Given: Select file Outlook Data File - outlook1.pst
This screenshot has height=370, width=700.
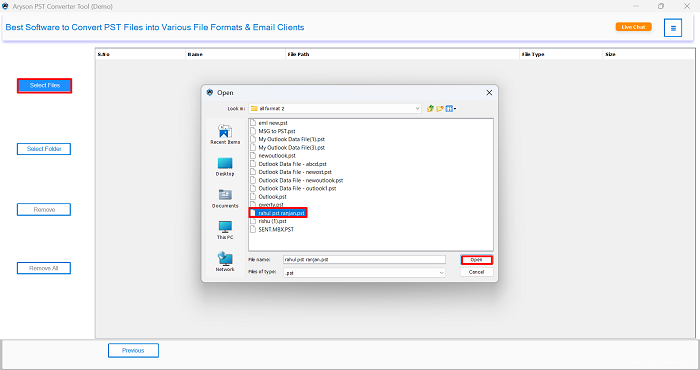Looking at the screenshot, I should (x=293, y=188).
